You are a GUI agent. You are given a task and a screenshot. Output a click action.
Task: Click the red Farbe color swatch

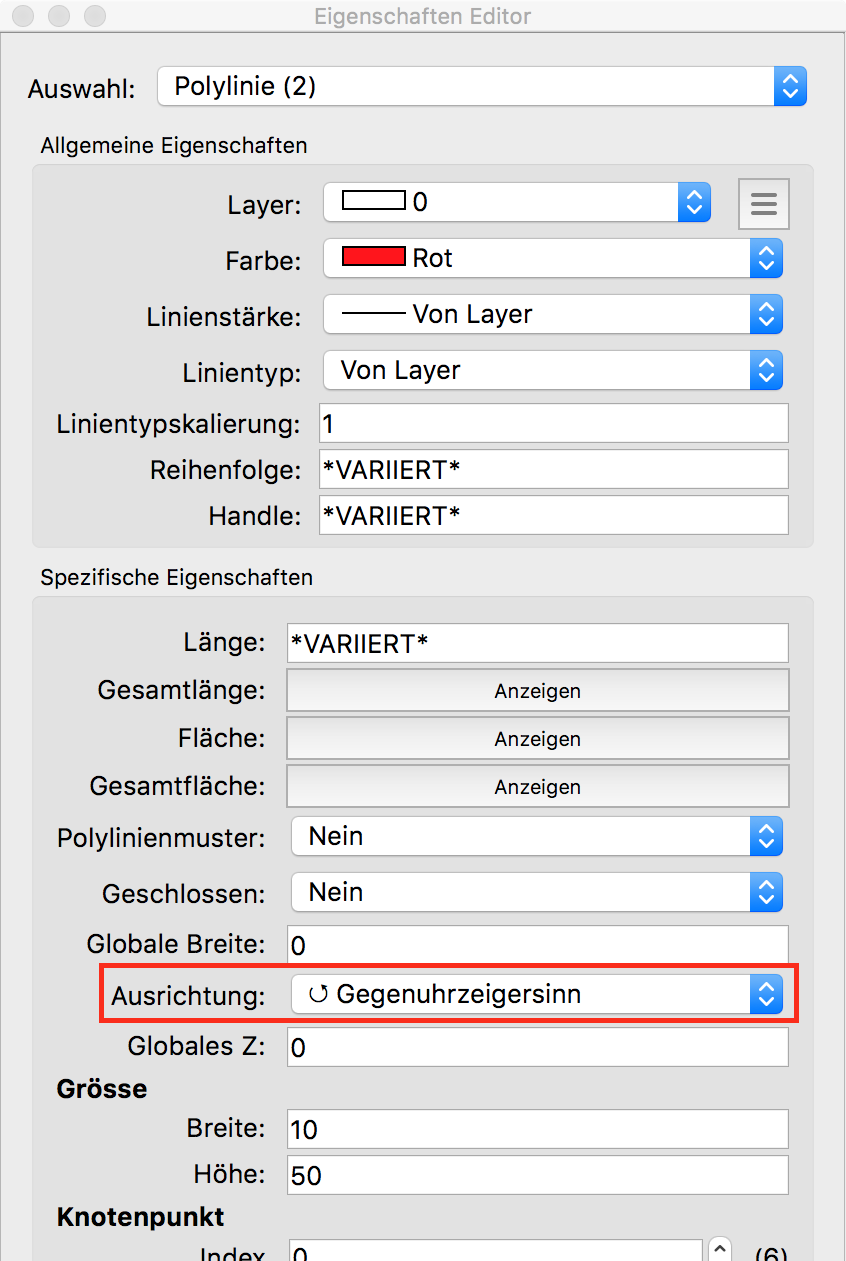(x=373, y=257)
